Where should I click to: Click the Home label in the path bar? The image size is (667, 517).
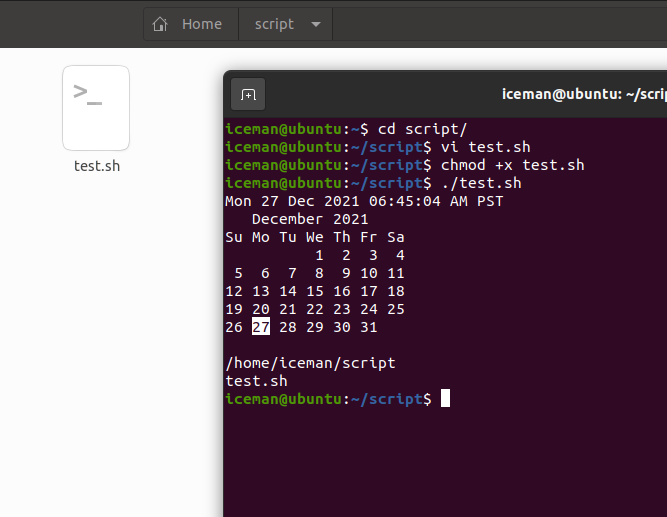coord(202,24)
